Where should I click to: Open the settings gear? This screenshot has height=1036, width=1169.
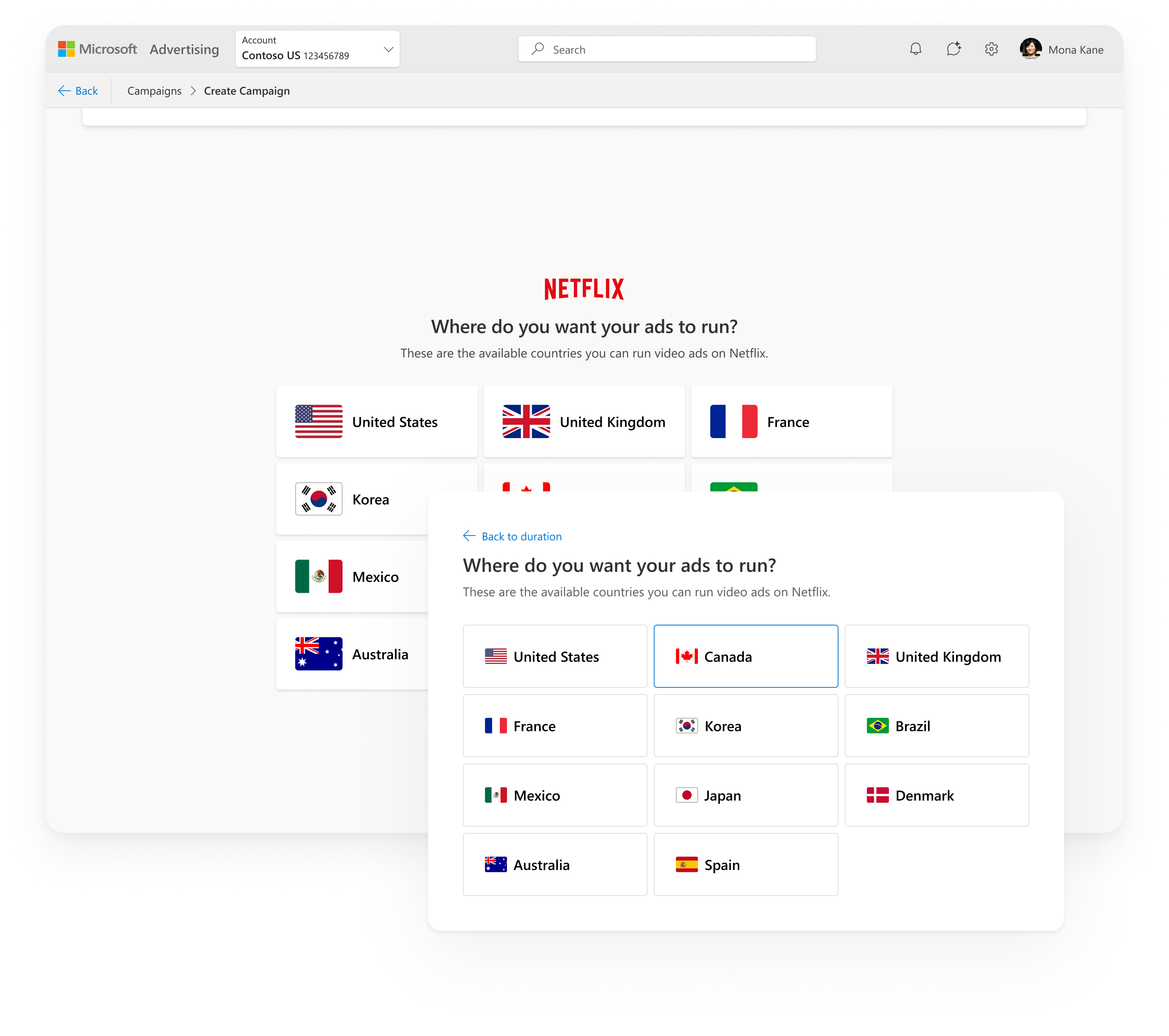point(991,49)
